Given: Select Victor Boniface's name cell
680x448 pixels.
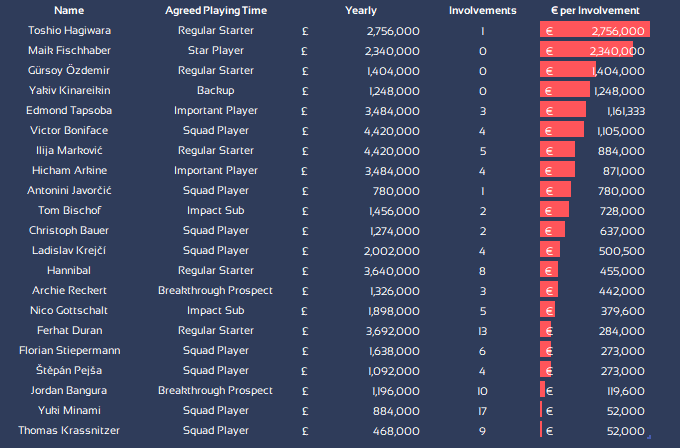Looking at the screenshot, I should click(x=69, y=131).
